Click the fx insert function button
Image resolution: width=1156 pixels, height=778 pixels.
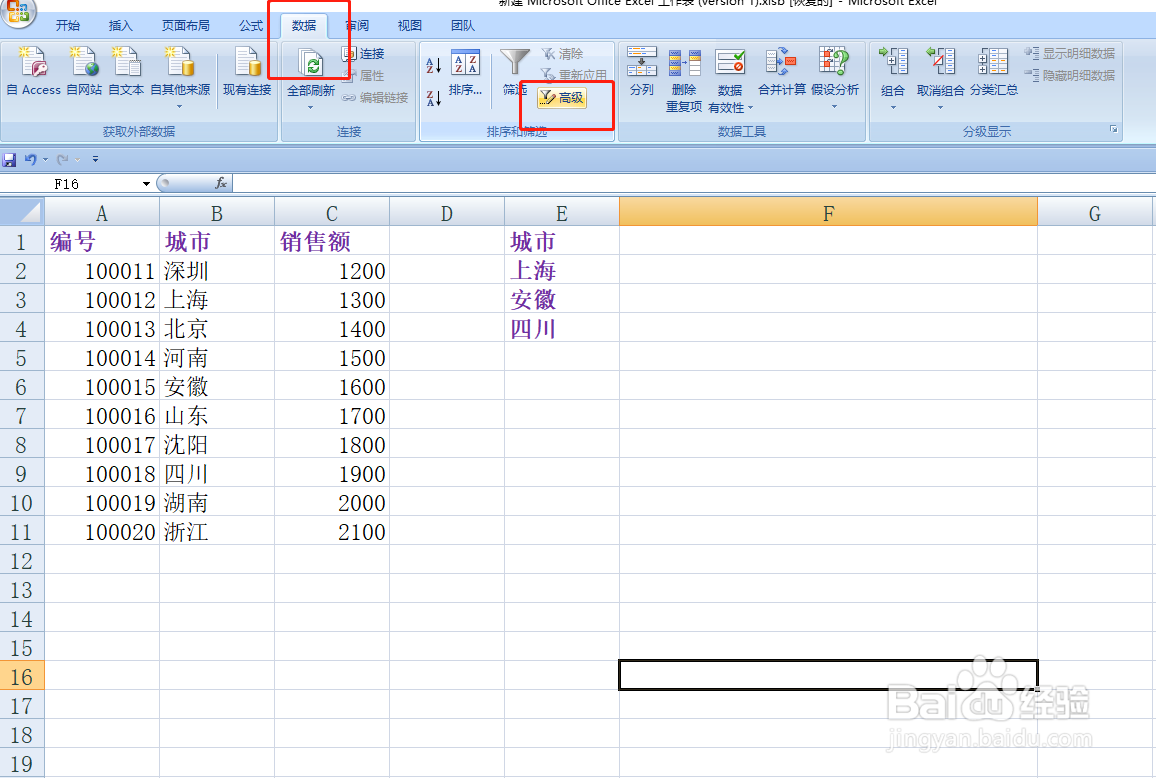click(220, 183)
